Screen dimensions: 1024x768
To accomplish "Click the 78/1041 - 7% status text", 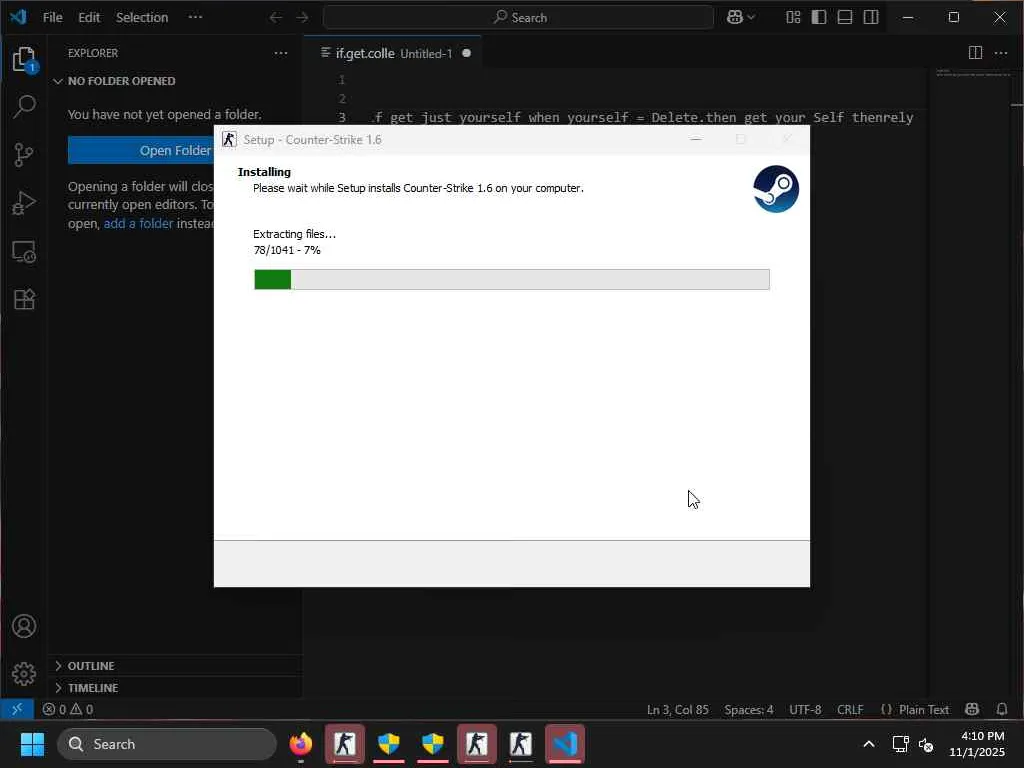I will [x=287, y=250].
